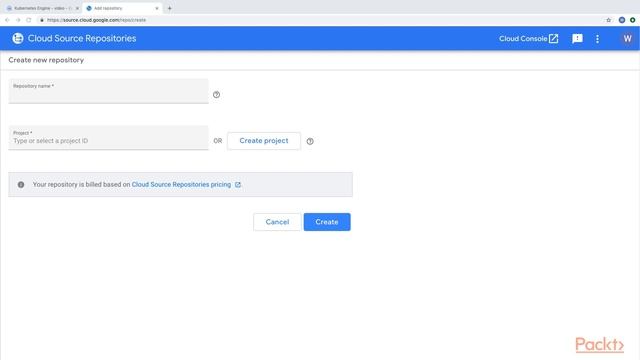Open the three-dot more options menu

[x=598, y=39]
